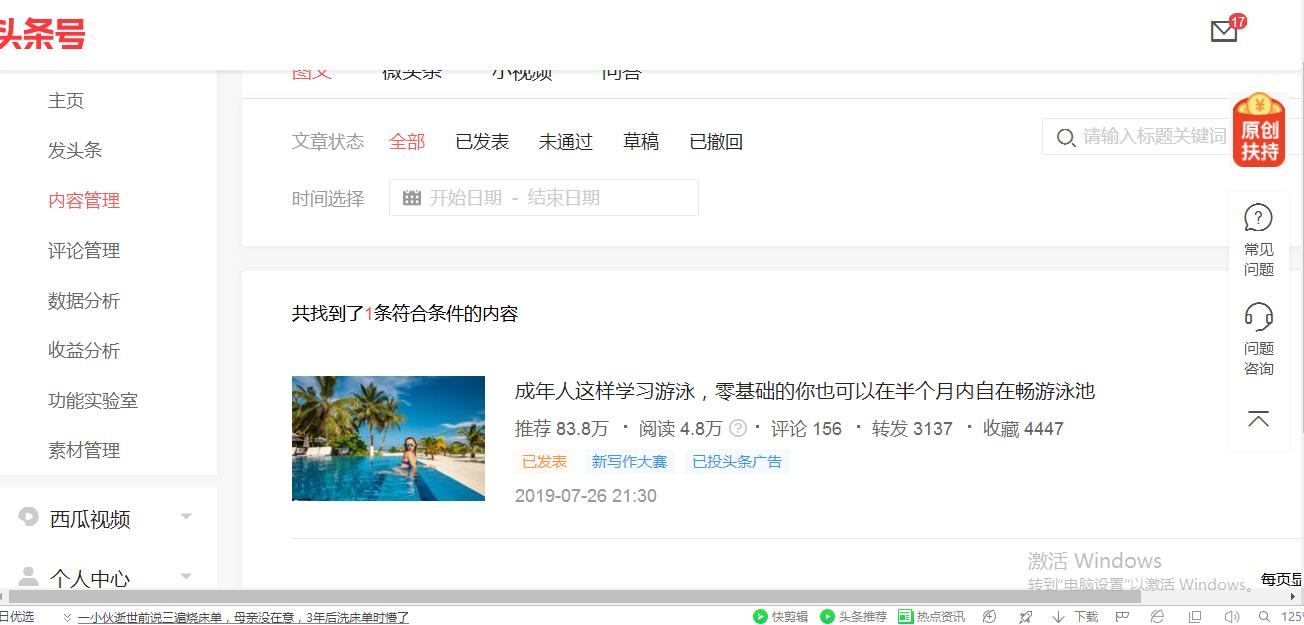Viewport: 1304px width, 625px height.
Task: Click the back-to-top arrow icon
Action: [1258, 418]
